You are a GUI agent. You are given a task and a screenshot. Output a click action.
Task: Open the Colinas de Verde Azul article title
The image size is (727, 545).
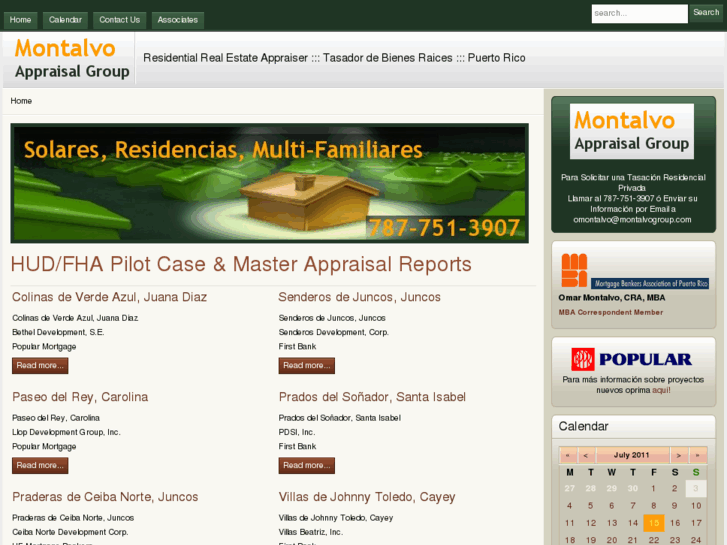coord(109,297)
